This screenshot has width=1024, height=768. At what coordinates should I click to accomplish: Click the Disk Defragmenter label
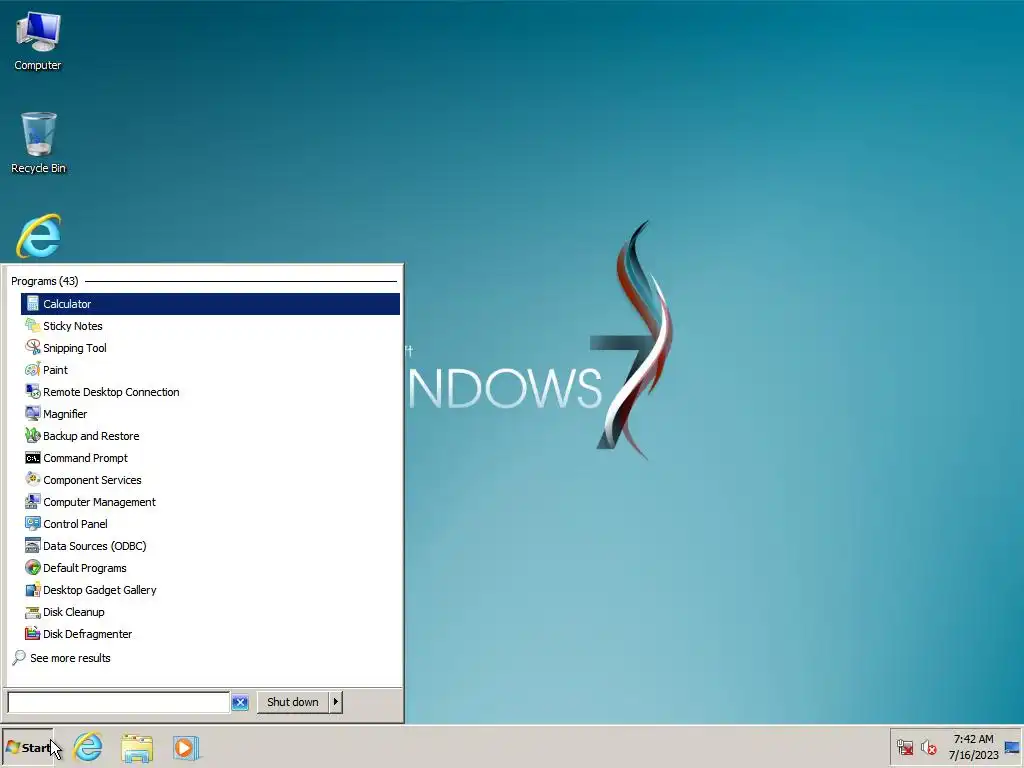88,633
